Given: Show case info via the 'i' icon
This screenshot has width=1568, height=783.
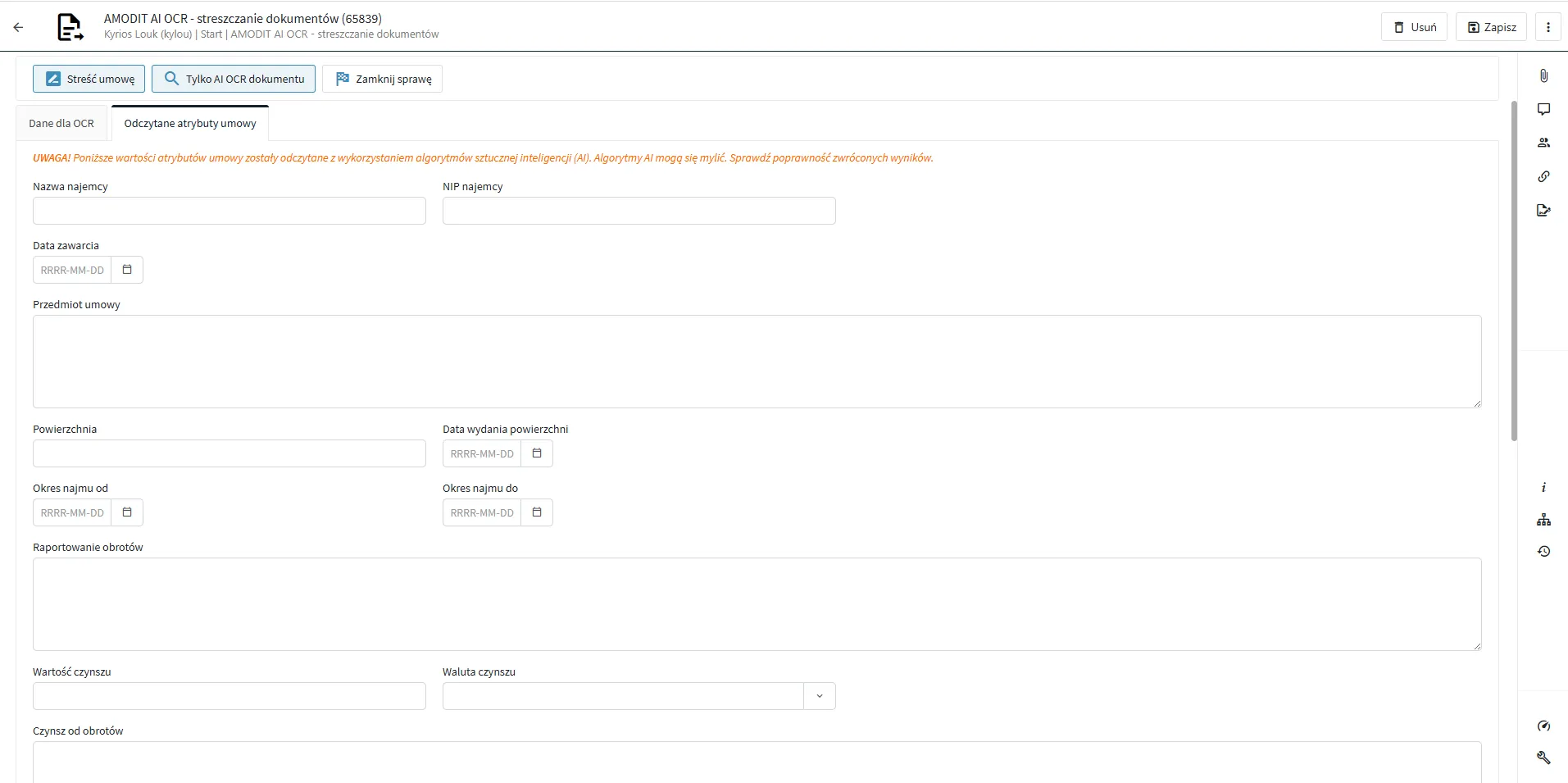Looking at the screenshot, I should 1543,487.
